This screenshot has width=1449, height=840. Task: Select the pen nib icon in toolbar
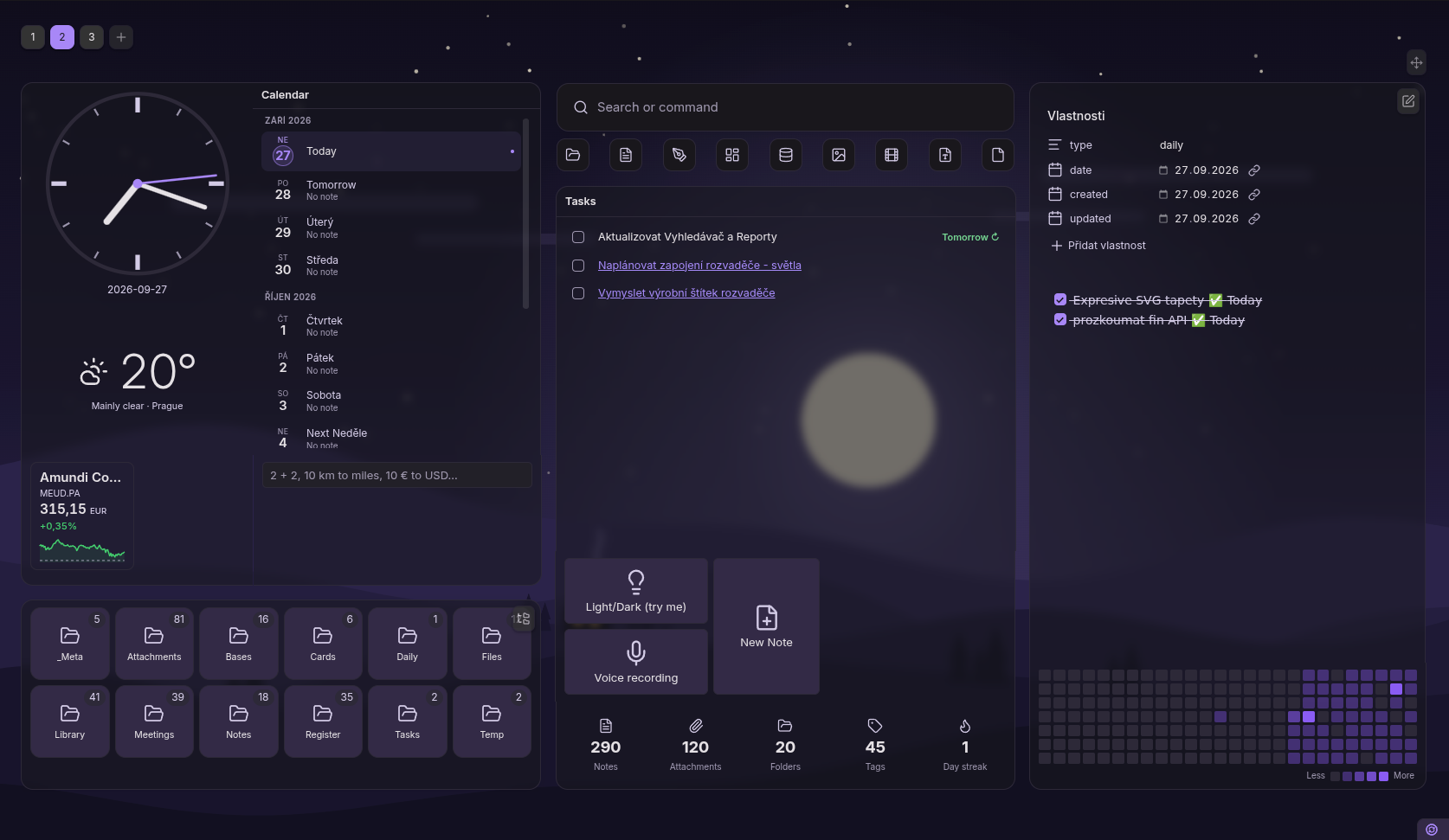point(679,155)
